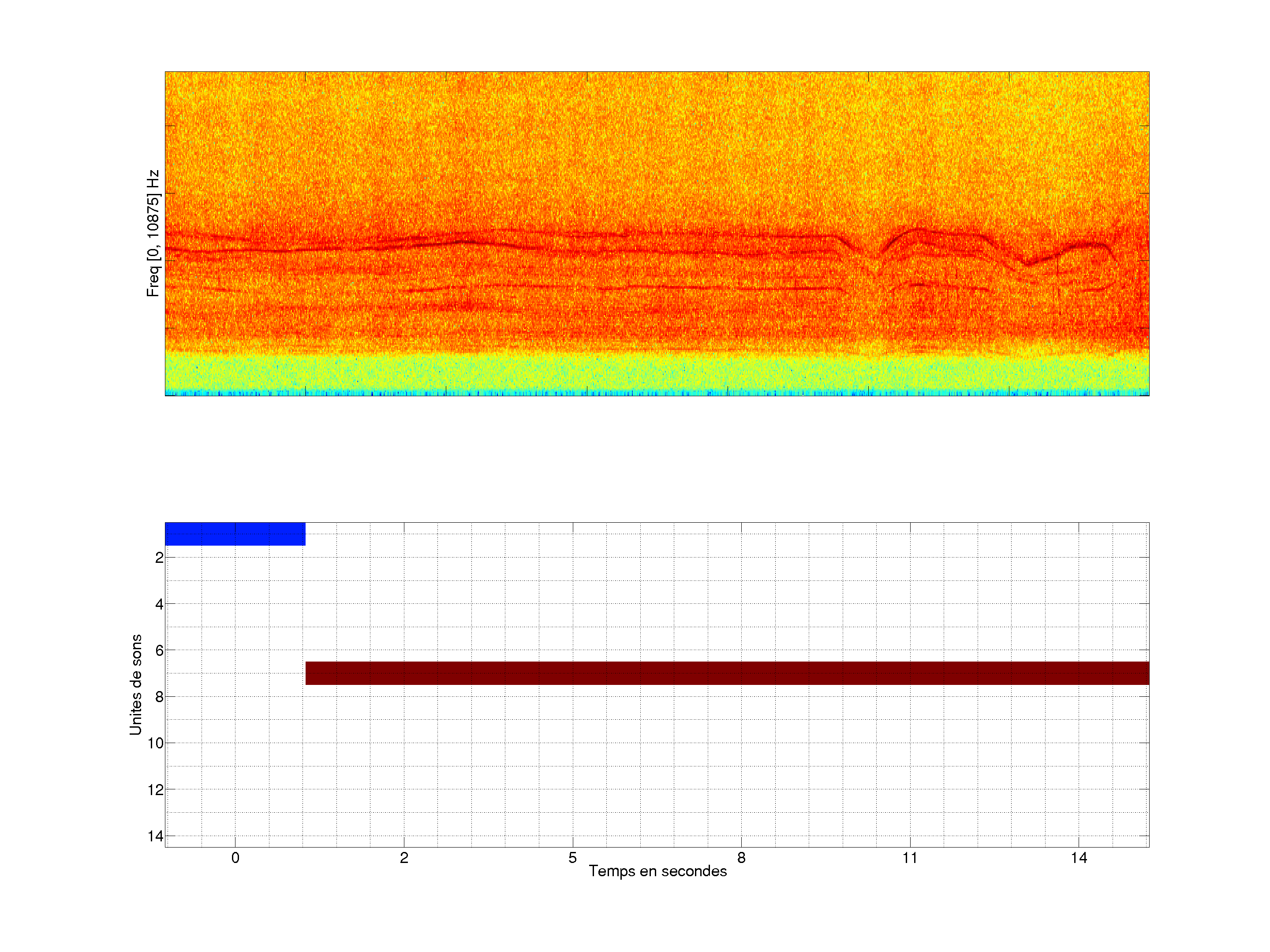1270x952 pixels.
Task: Click x-axis tick label 0
Action: pyautogui.click(x=235, y=858)
